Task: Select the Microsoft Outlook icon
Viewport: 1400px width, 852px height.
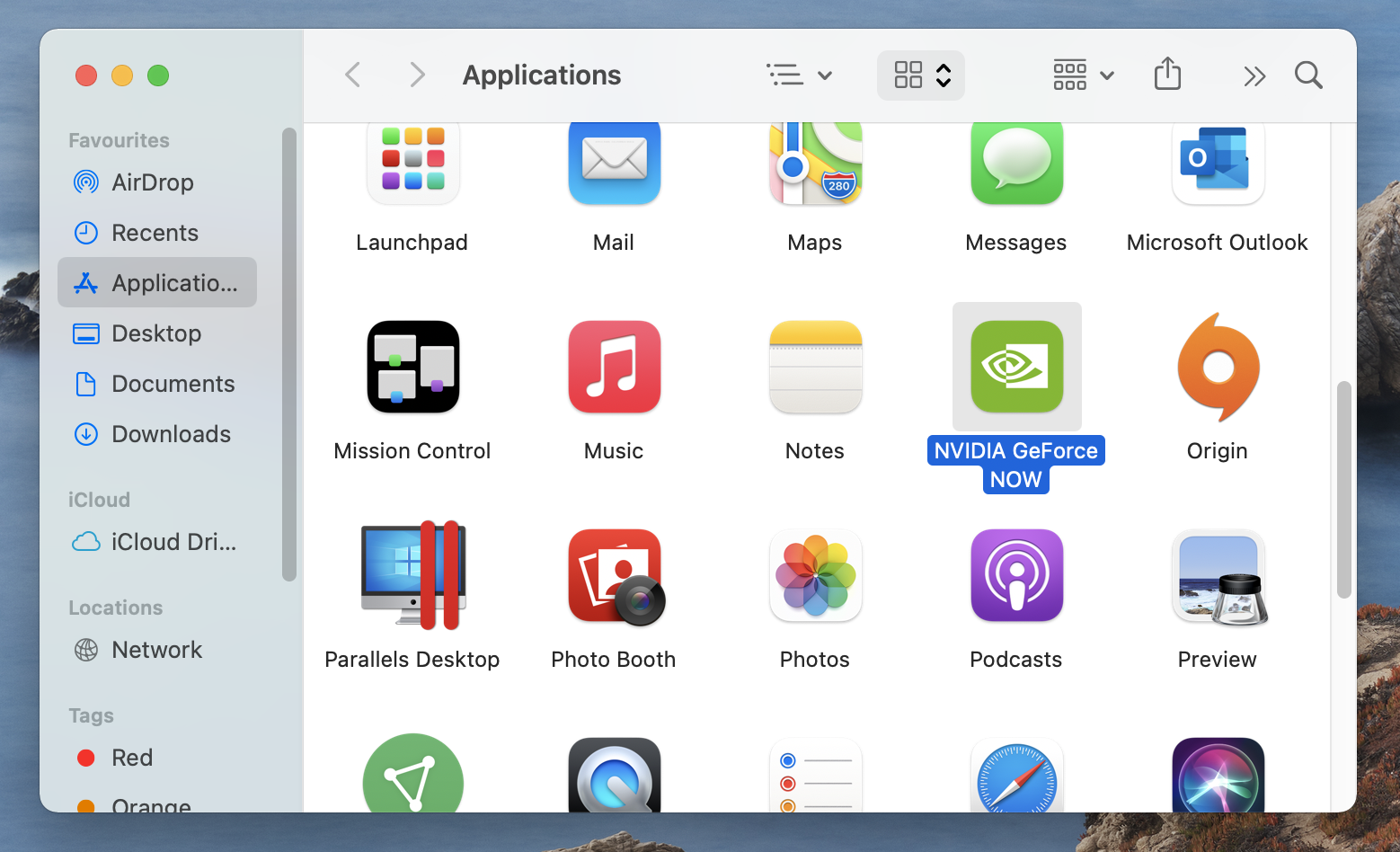Action: coord(1218,162)
